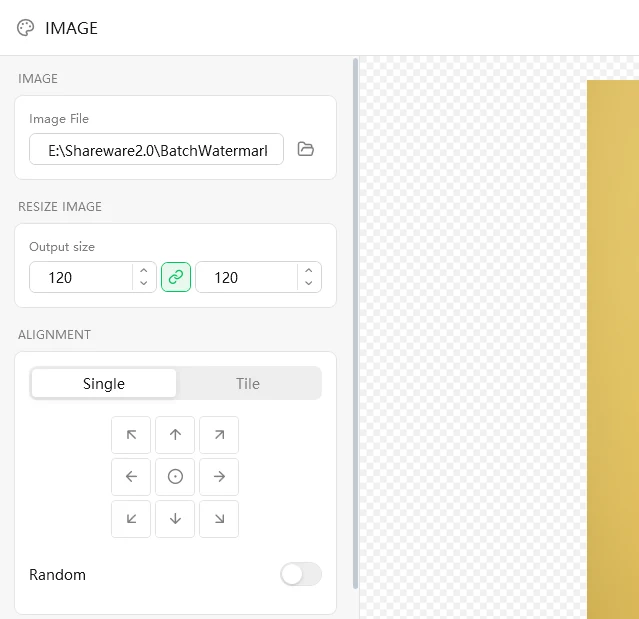This screenshot has width=639, height=619.
Task: Align watermark to center
Action: tap(175, 476)
